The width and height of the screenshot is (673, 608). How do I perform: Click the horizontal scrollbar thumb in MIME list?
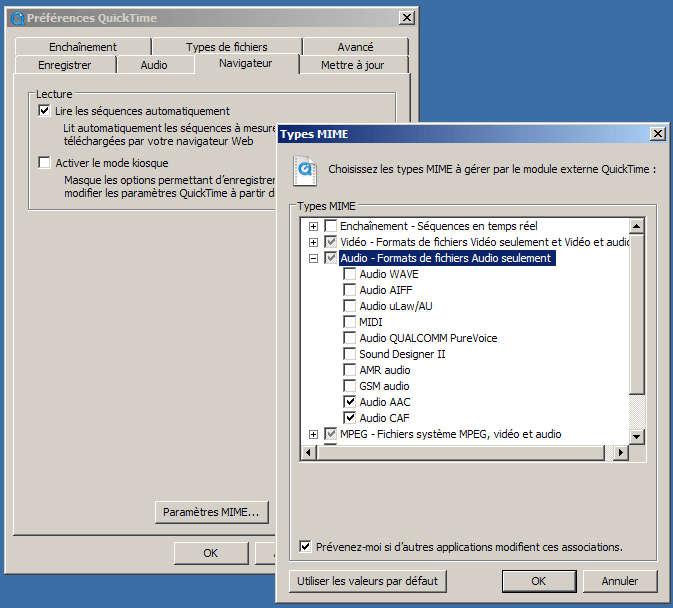[461, 452]
